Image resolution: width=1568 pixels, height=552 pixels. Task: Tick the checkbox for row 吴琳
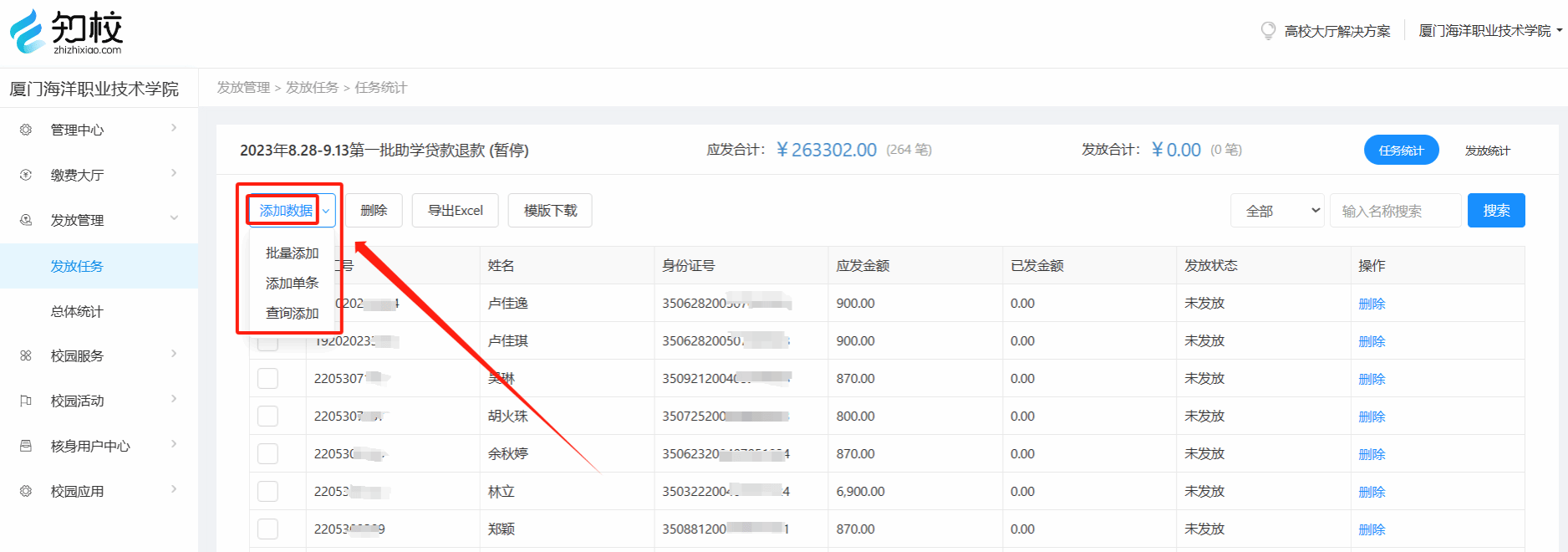(x=267, y=378)
